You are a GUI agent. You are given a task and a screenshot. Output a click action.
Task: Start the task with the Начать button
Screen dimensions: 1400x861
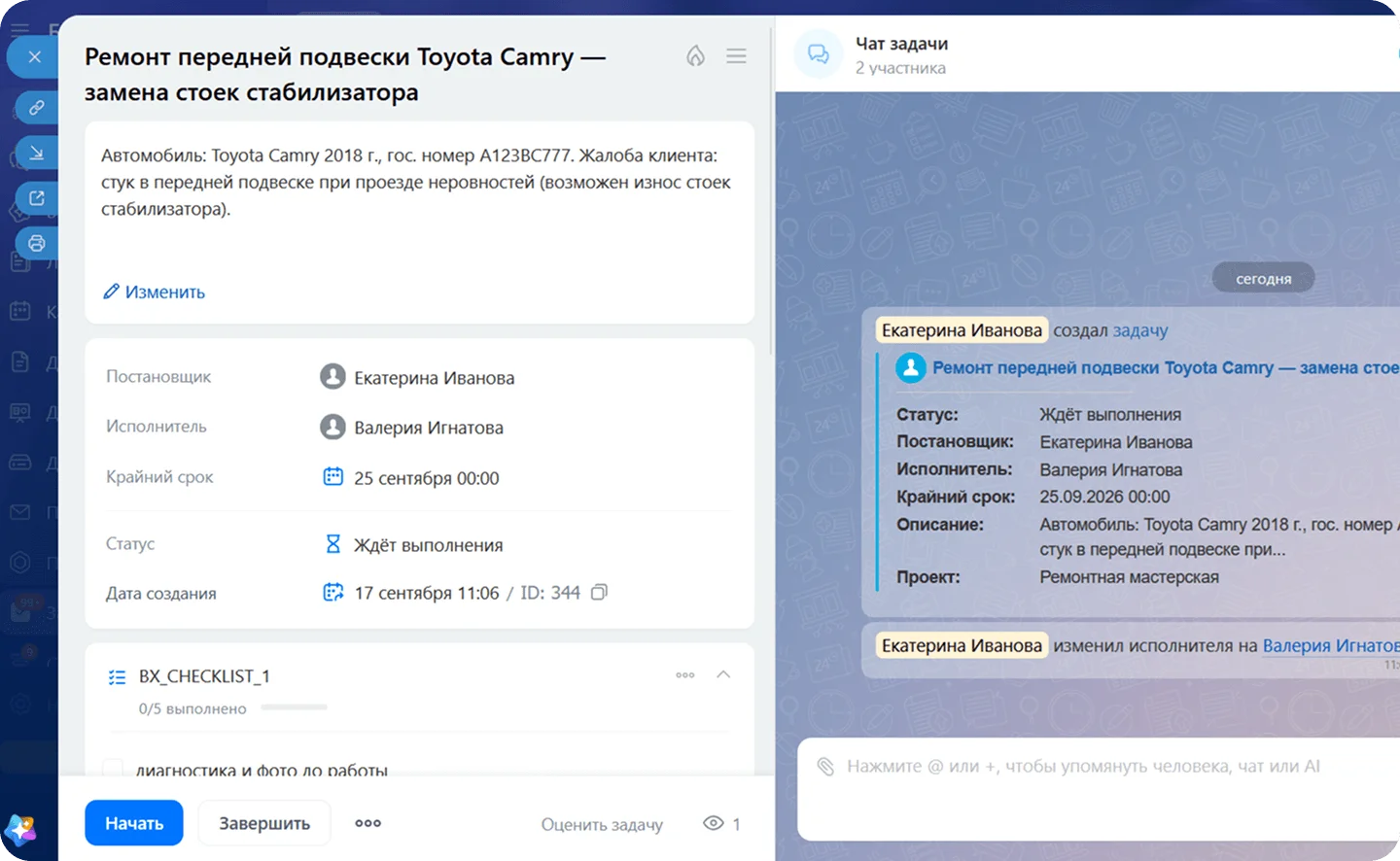tap(134, 823)
